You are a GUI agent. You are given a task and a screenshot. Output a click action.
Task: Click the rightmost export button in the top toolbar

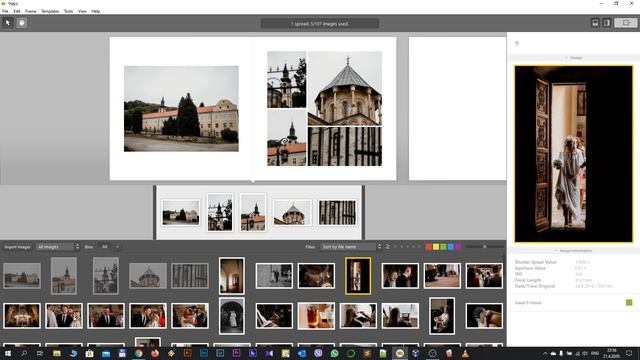tap(626, 23)
